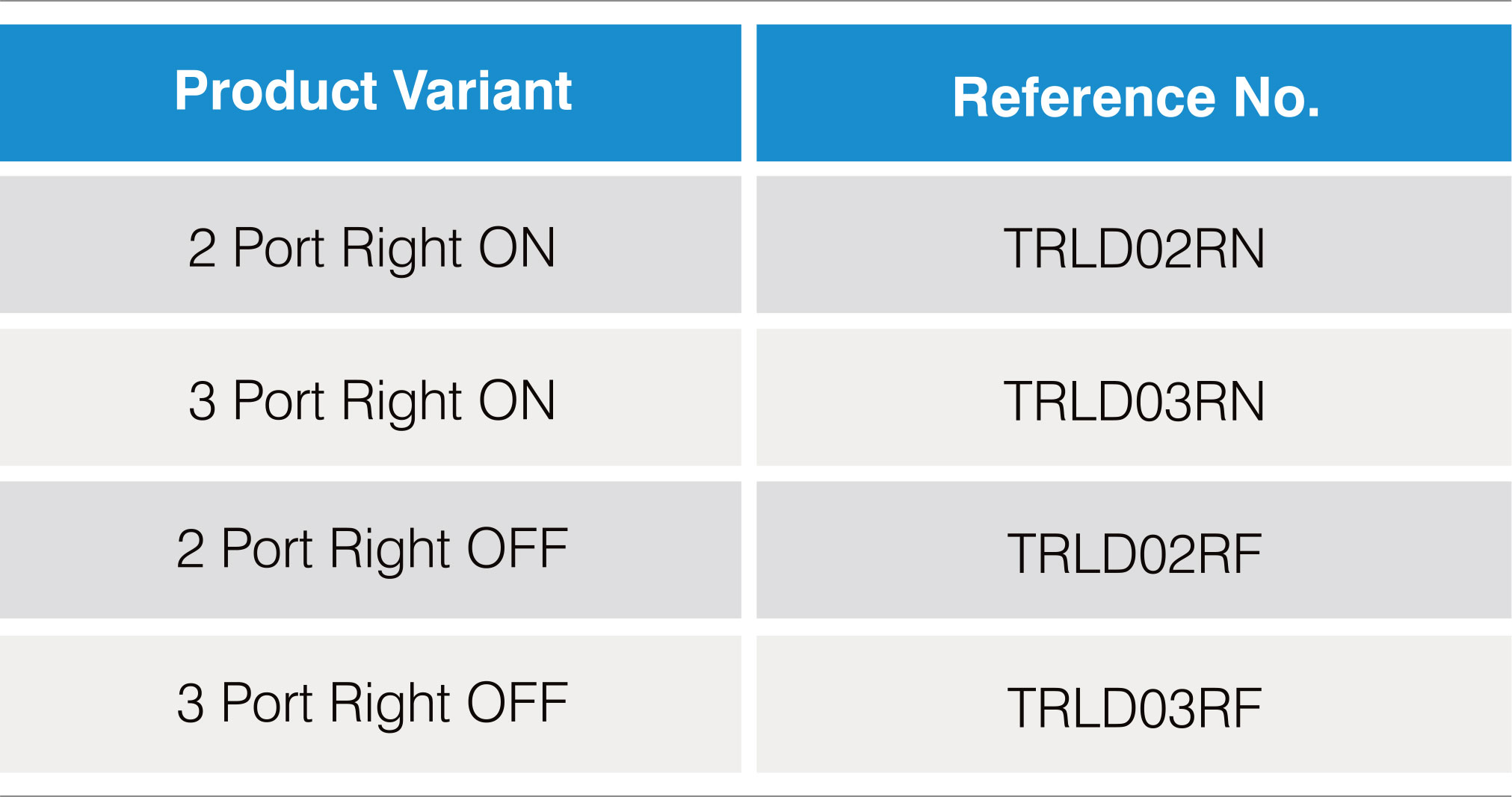Click the digit 3 in 3 Port Right OFF
Viewport: 1512px width, 797px height.
[x=191, y=704]
